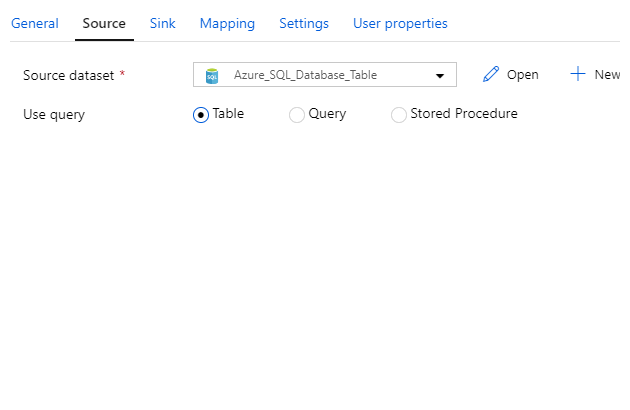Select the Source tab
This screenshot has width=630, height=410.
click(x=104, y=23)
